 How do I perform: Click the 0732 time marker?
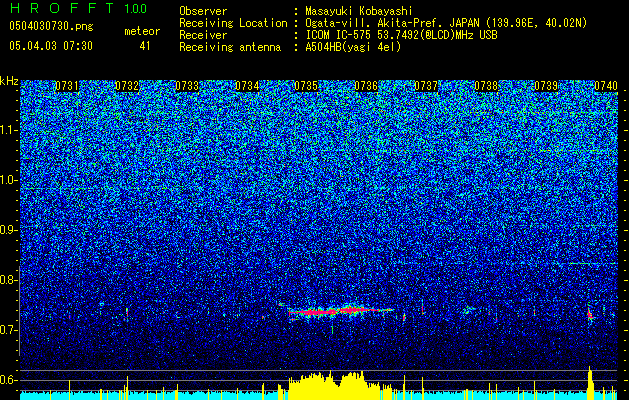click(x=127, y=86)
